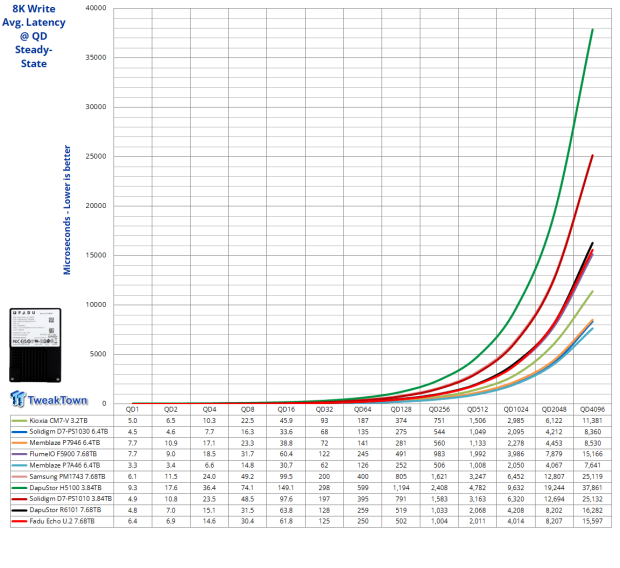Screen dimensions: 620x568
Task: Click the TweakTown logo
Action: [x=49, y=399]
